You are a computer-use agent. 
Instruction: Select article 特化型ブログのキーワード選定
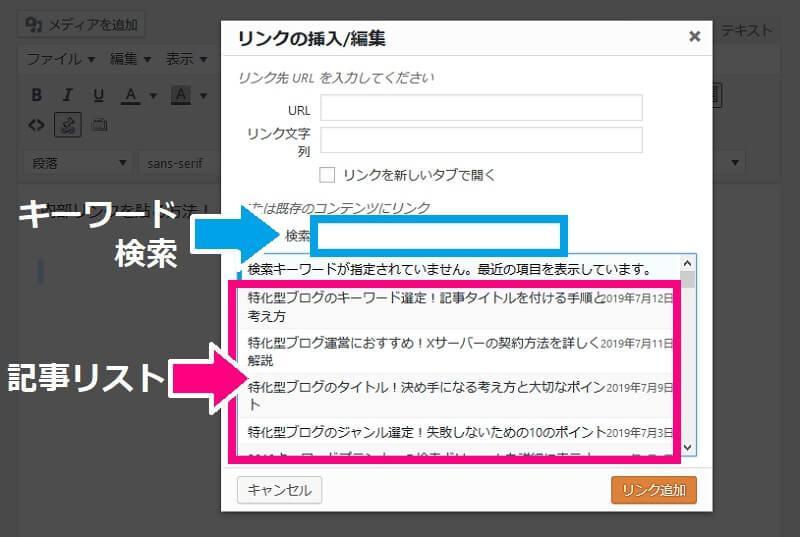[x=459, y=306]
